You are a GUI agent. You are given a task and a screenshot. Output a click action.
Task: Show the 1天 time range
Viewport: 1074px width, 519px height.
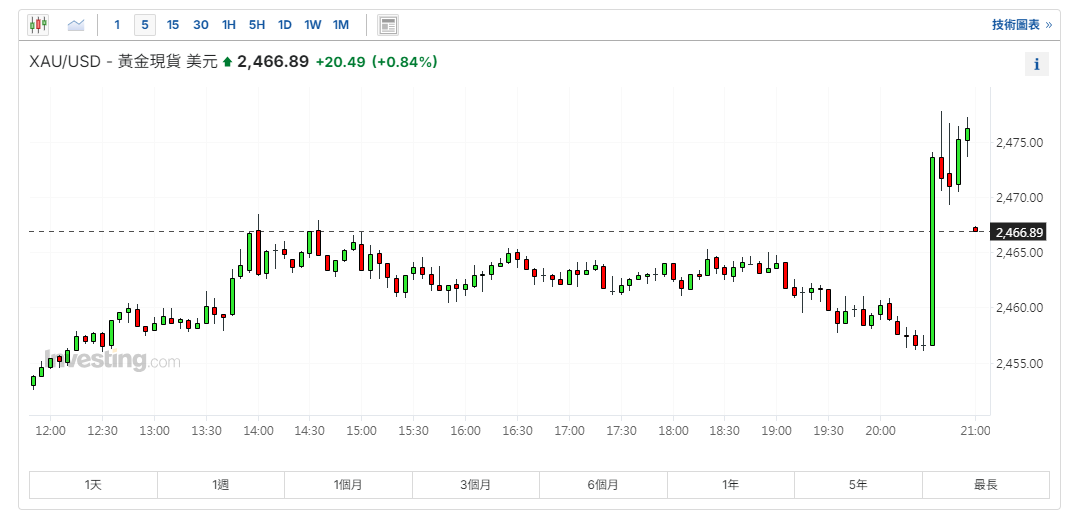pos(93,485)
